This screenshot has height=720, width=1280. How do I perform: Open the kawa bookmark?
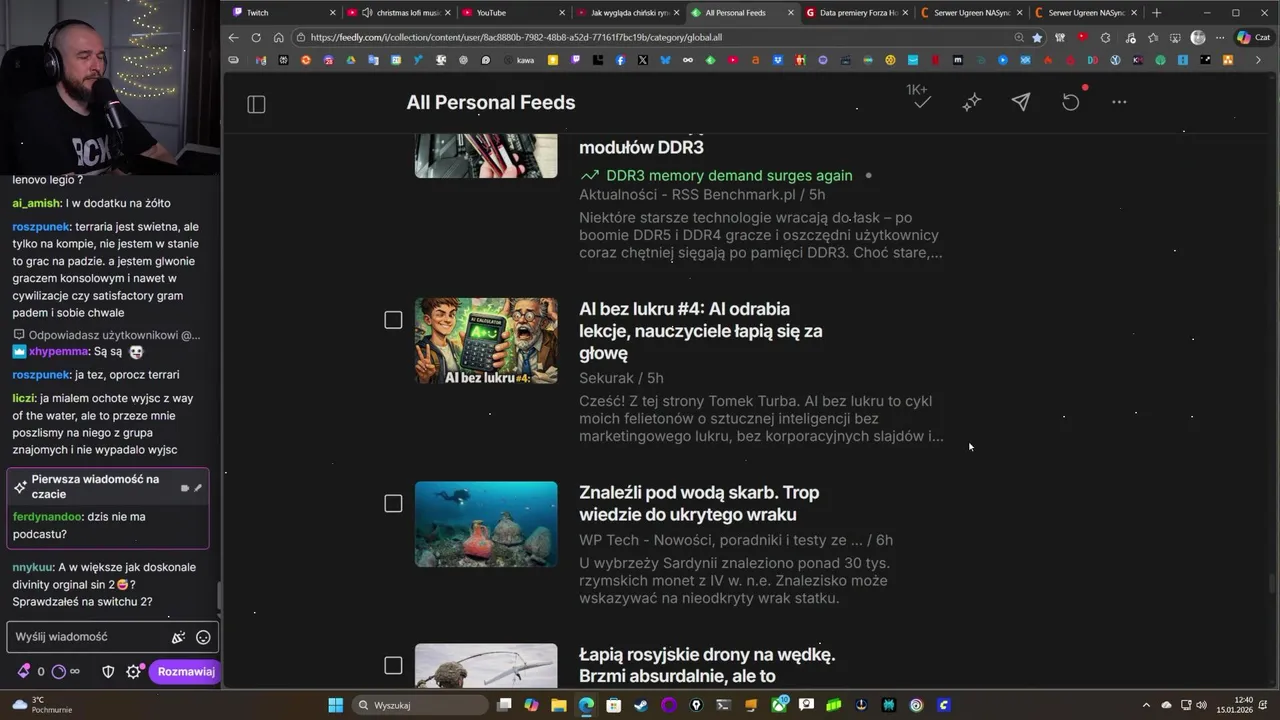click(518, 60)
